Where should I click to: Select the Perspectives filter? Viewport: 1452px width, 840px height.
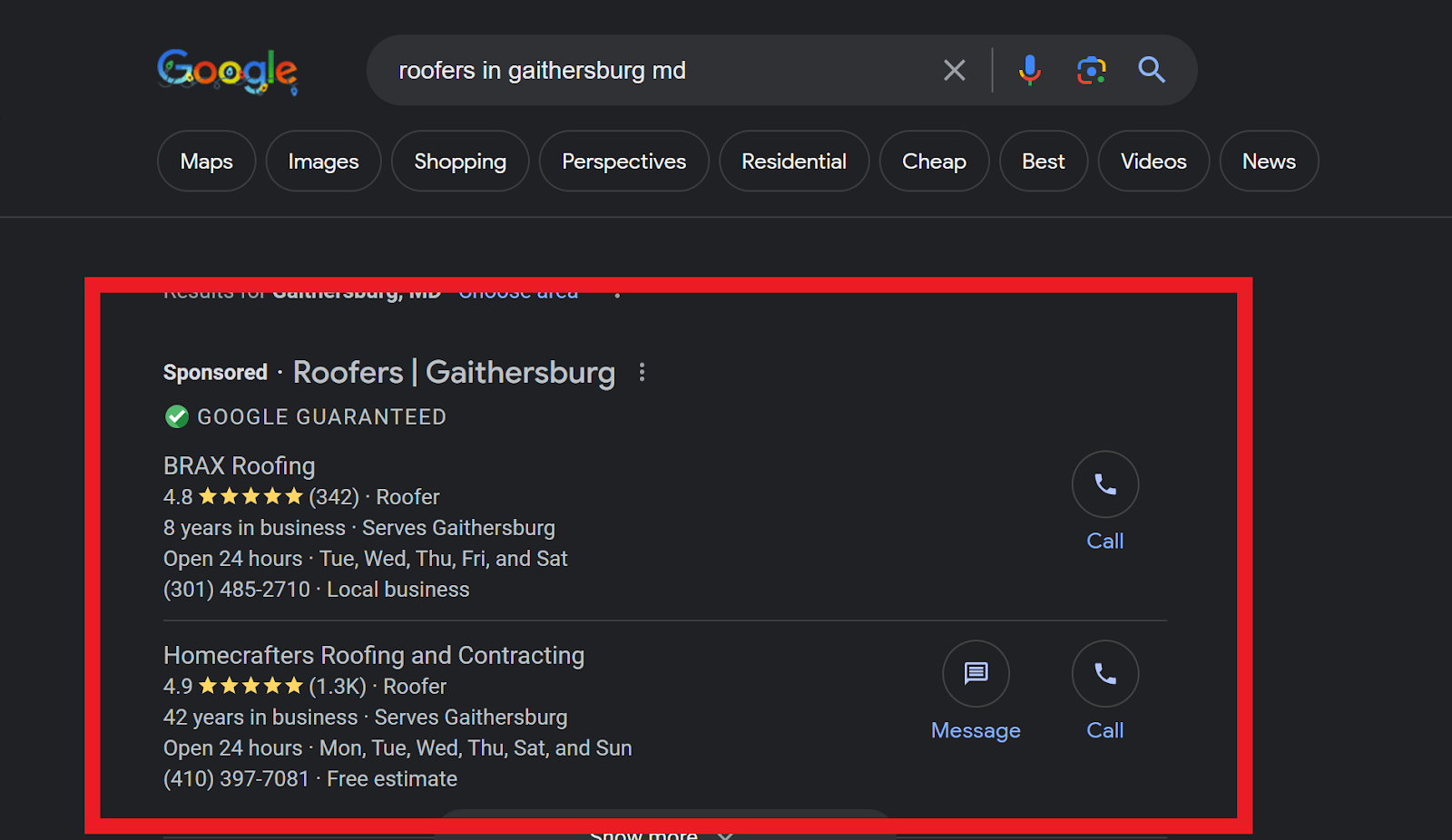[x=624, y=161]
